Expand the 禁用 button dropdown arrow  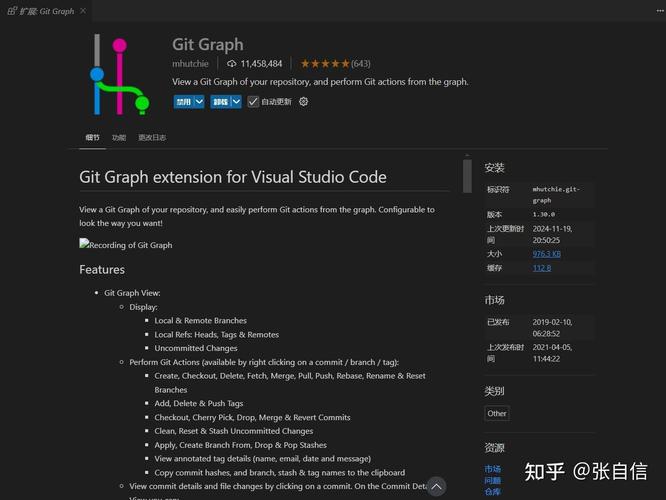coord(199,102)
